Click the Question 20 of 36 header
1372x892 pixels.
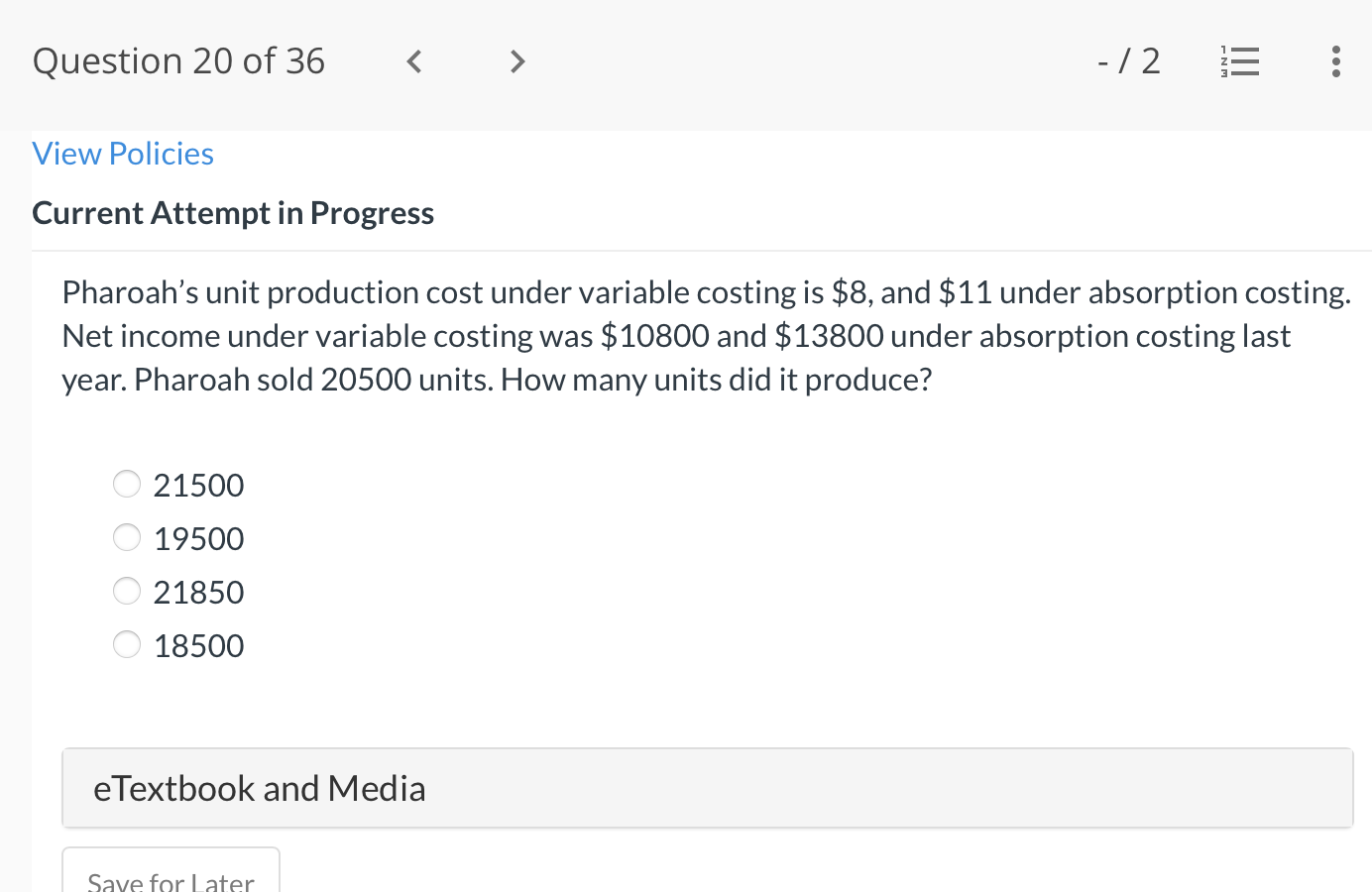click(178, 60)
